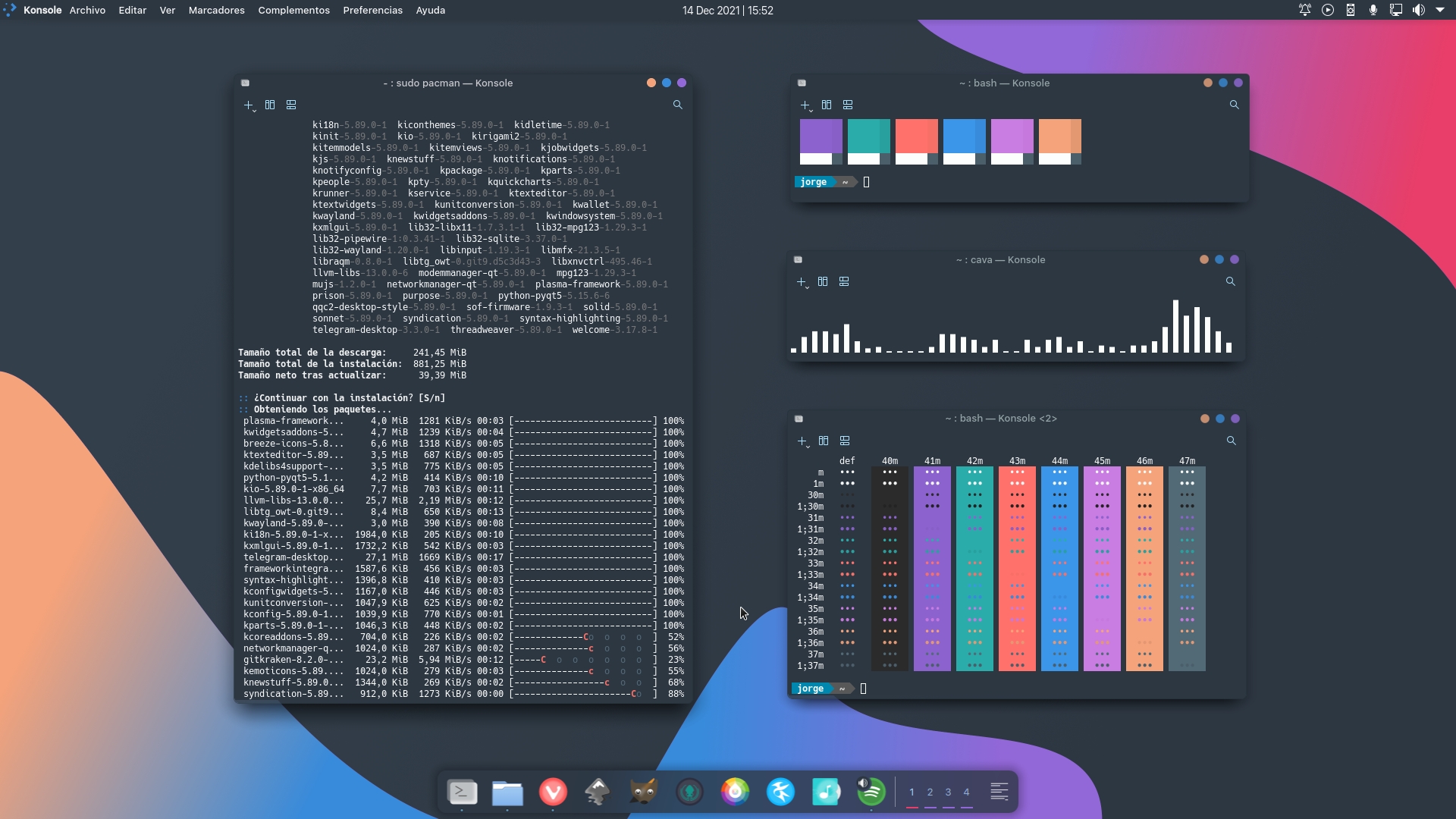Expand hidden system tray icons arrow
Screen dimensions: 1456x819
click(x=1440, y=11)
